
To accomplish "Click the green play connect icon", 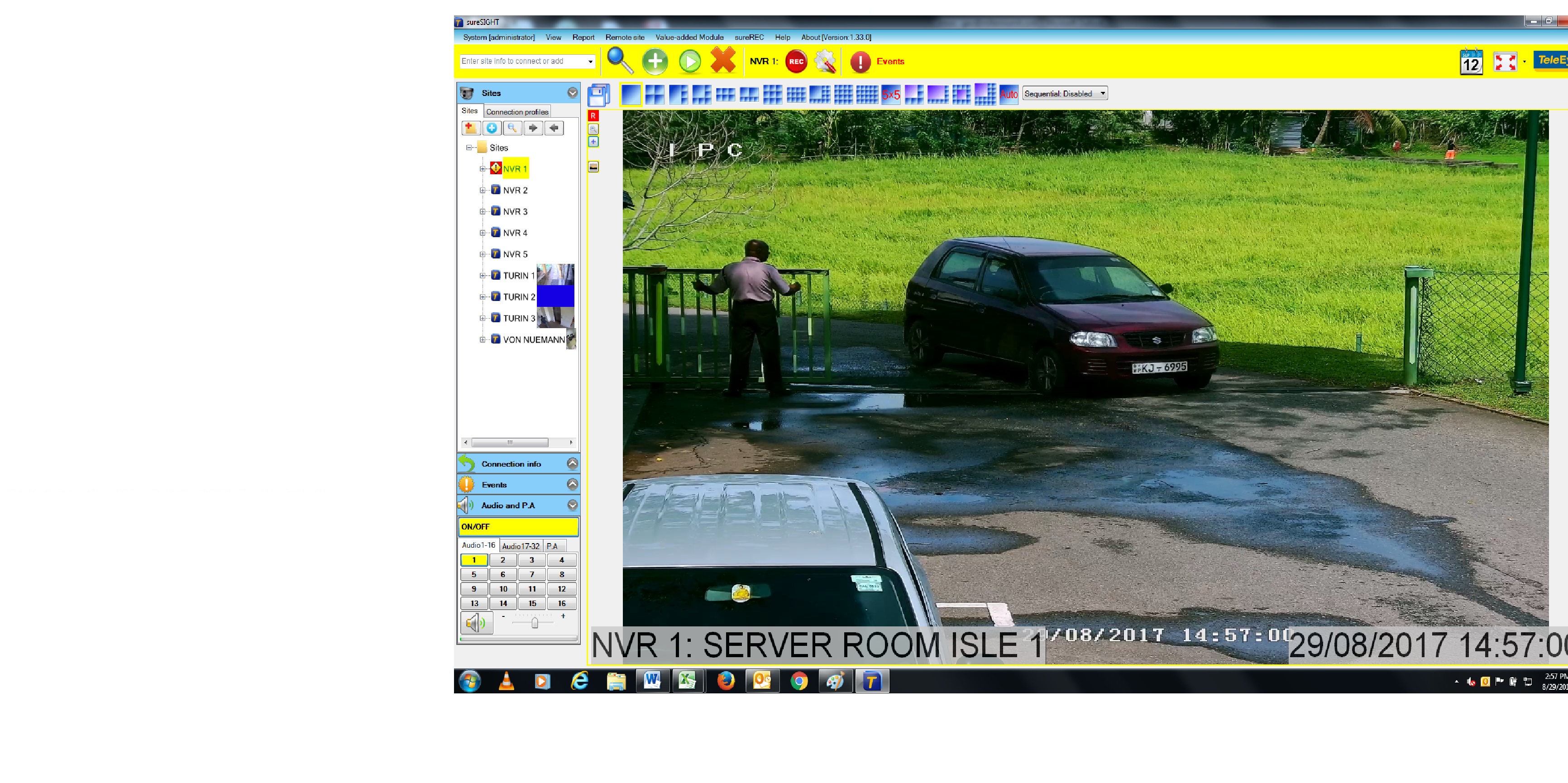I will (x=690, y=62).
